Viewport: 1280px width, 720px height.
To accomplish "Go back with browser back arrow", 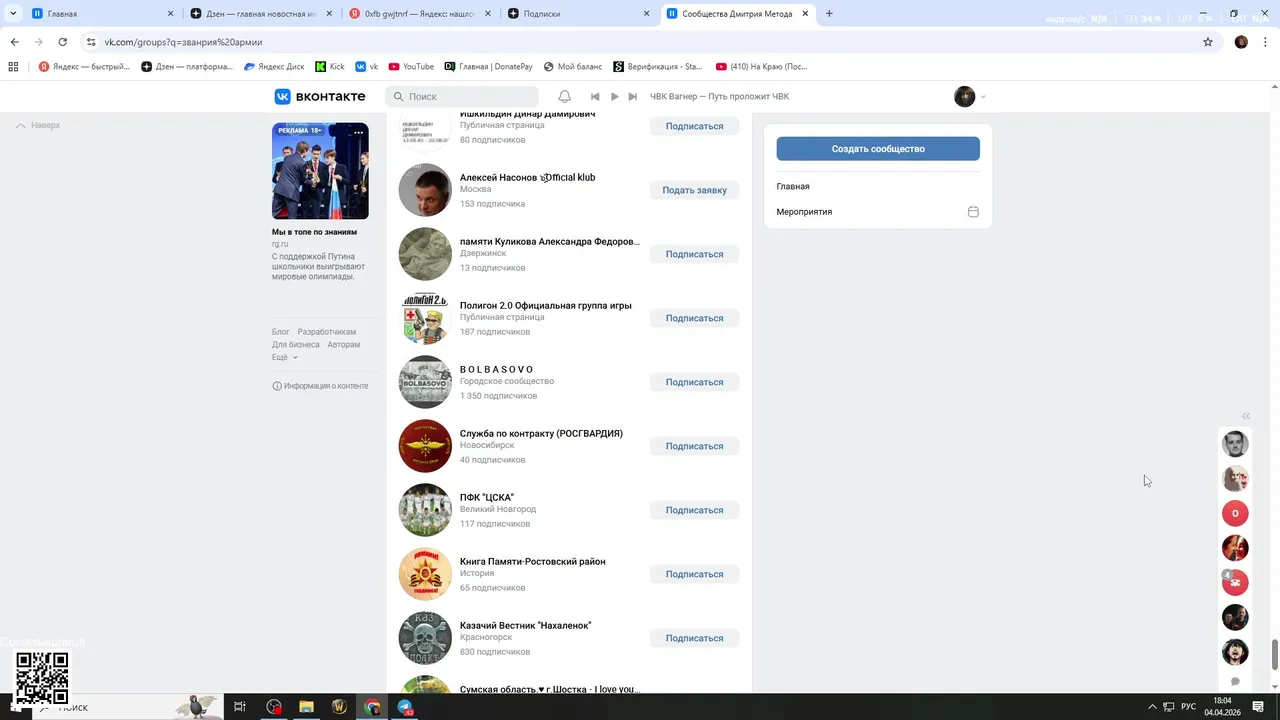I will (14, 42).
